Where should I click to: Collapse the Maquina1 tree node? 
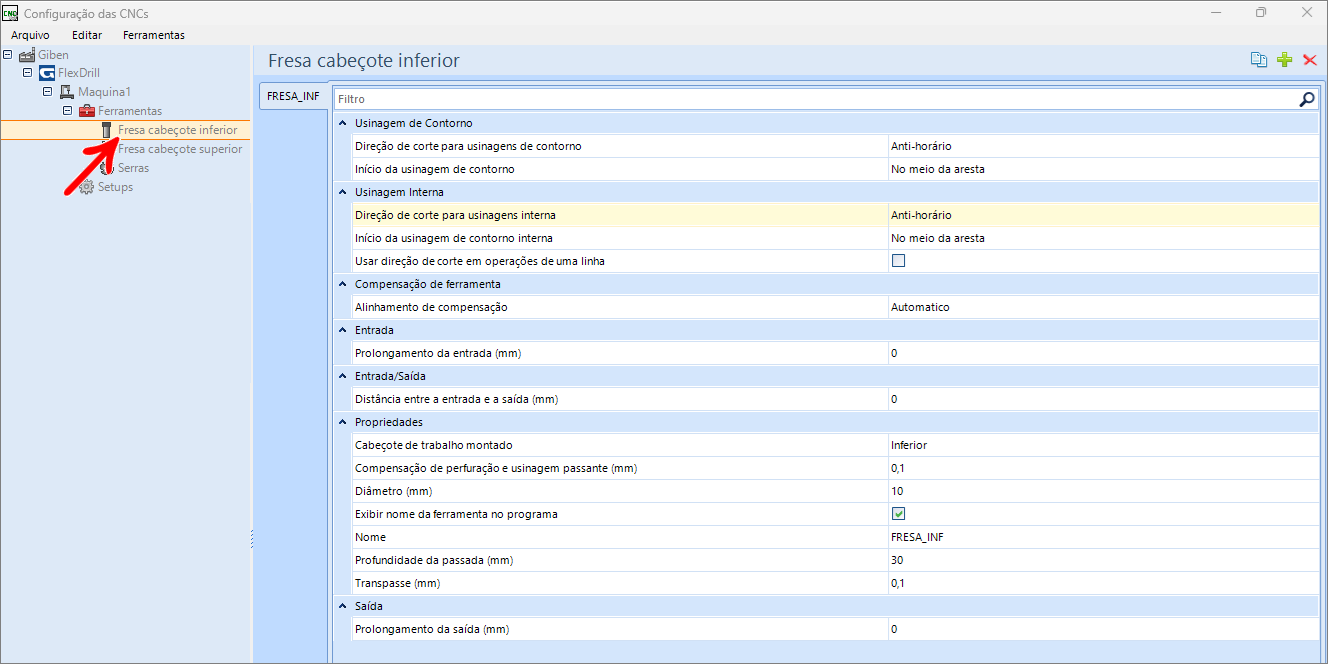(x=47, y=92)
